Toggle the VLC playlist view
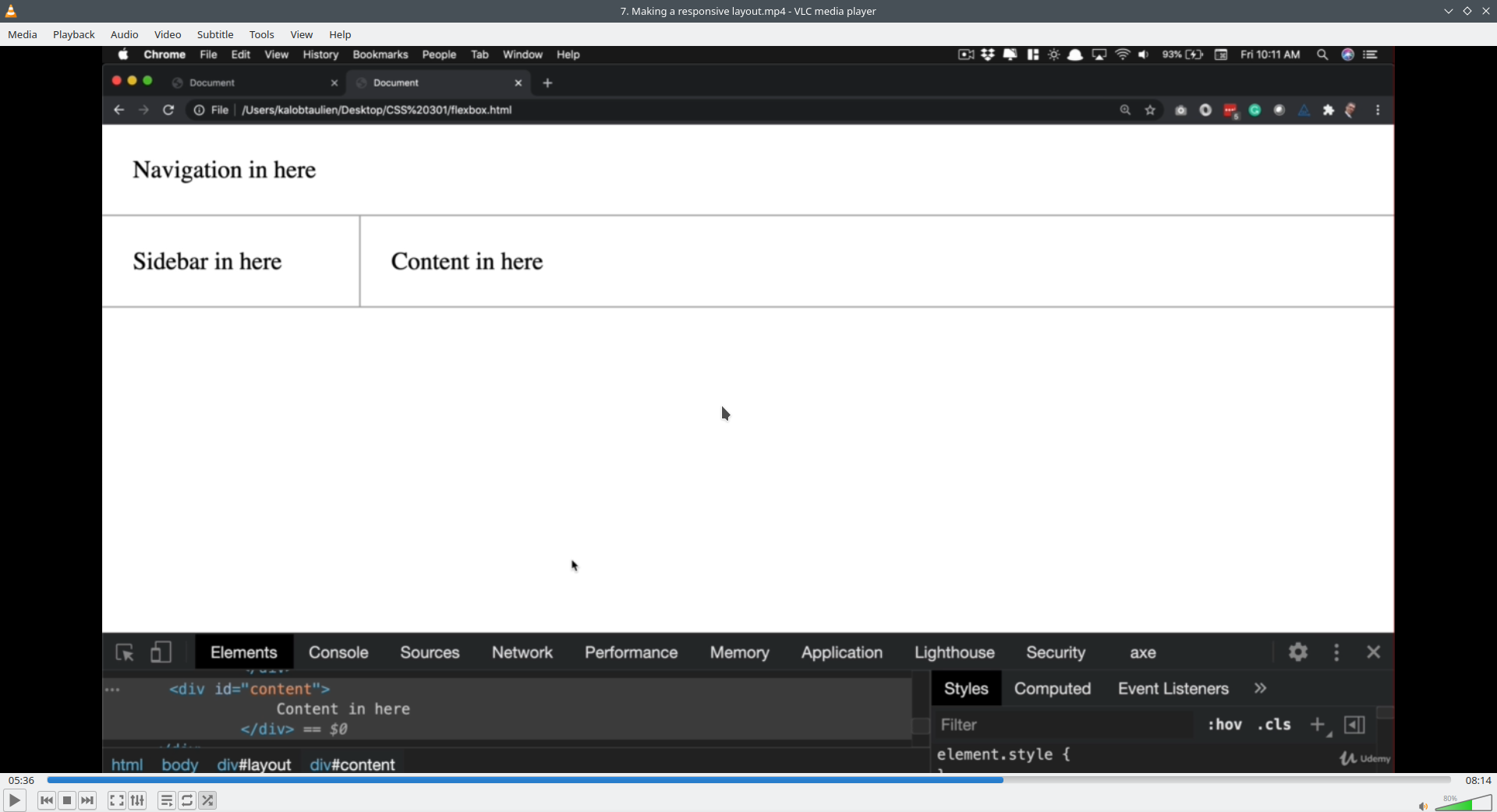Screen dimensions: 1497x812 [167, 800]
